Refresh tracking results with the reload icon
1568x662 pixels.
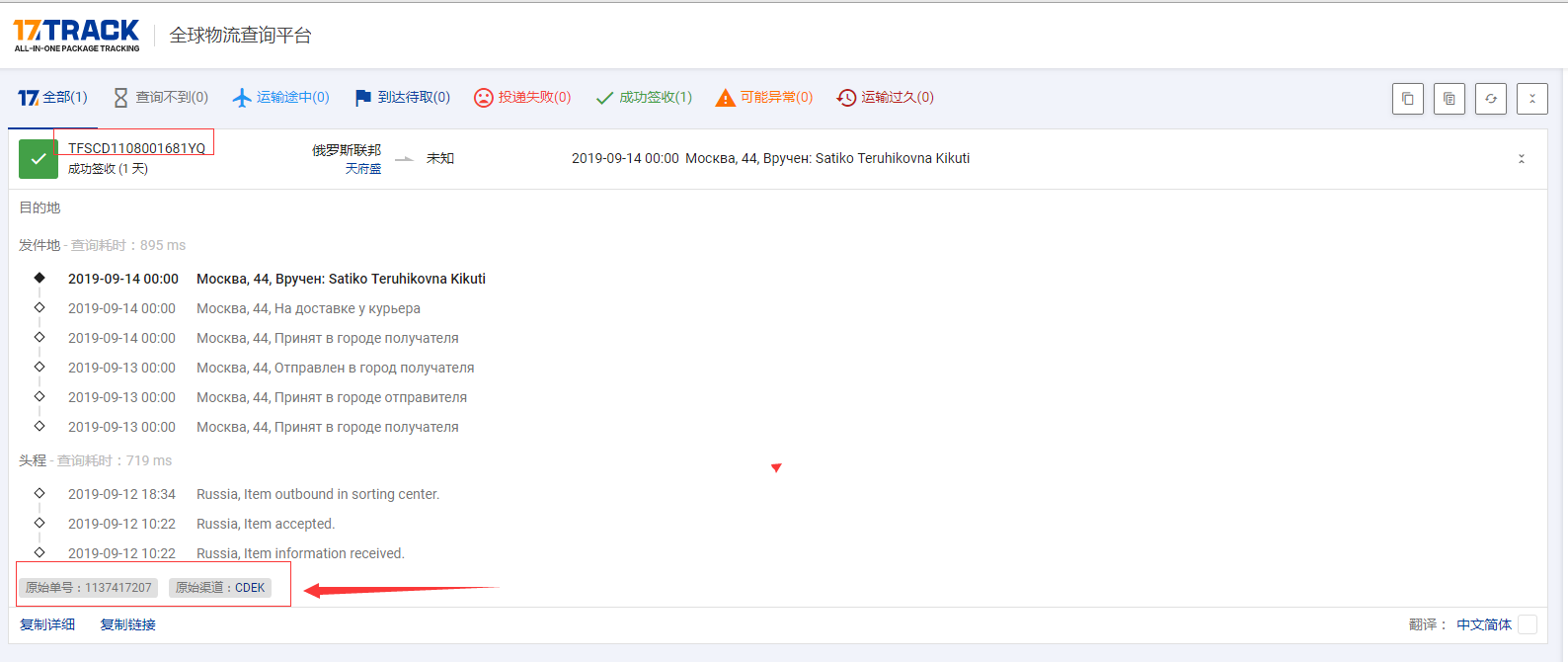tap(1490, 99)
